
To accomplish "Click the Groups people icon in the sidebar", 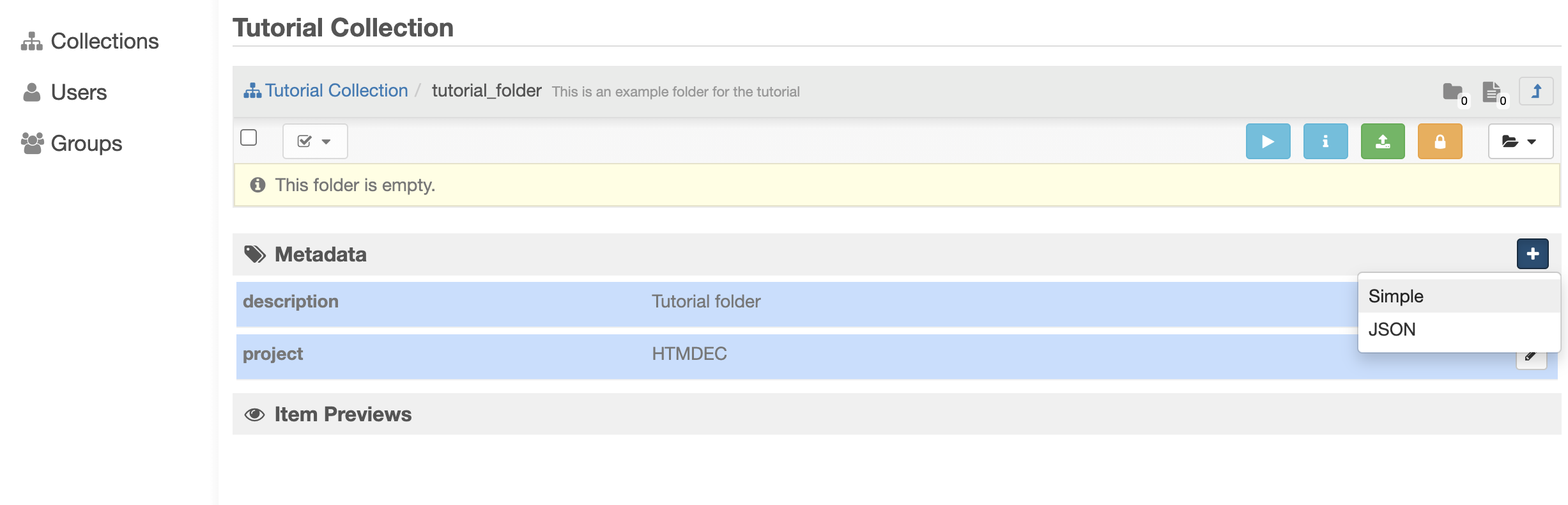I will tap(32, 142).
